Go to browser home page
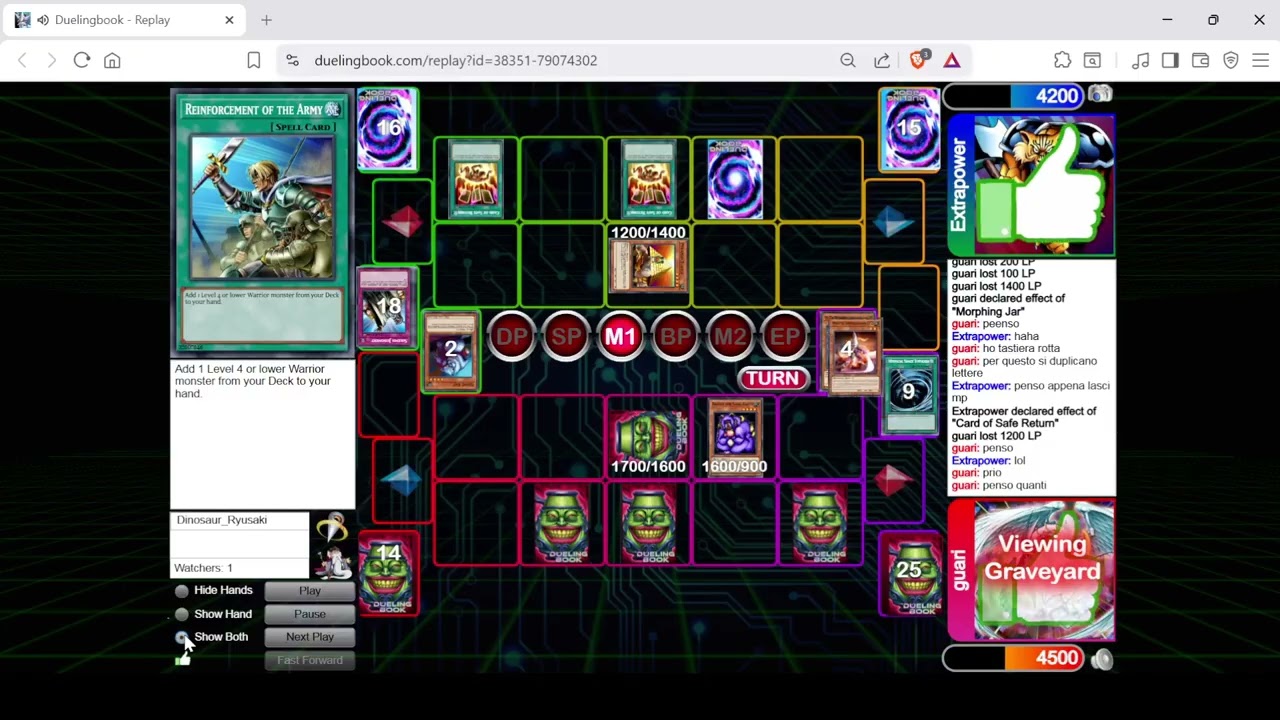The height and width of the screenshot is (720, 1280). tap(112, 60)
